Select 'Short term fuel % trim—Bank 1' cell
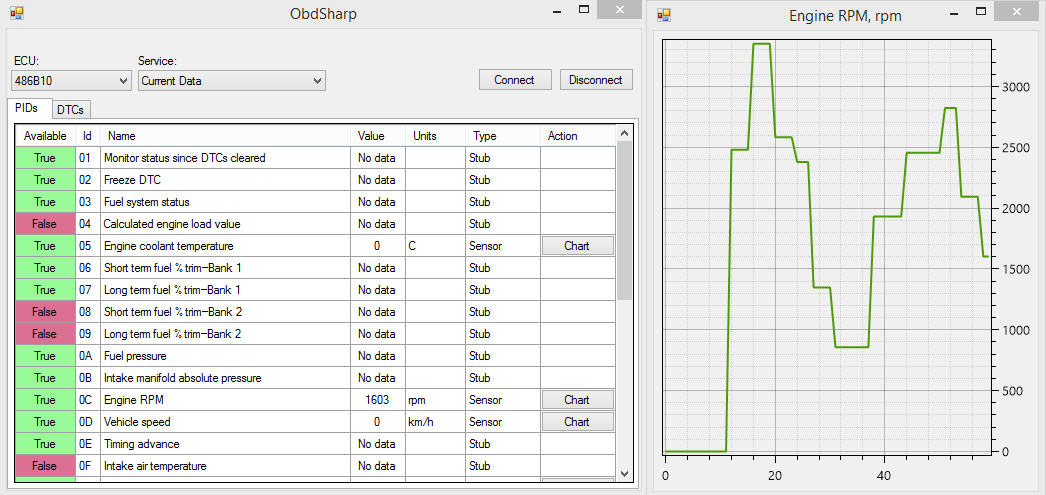Screen dimensions: 1046x495 [225, 268]
